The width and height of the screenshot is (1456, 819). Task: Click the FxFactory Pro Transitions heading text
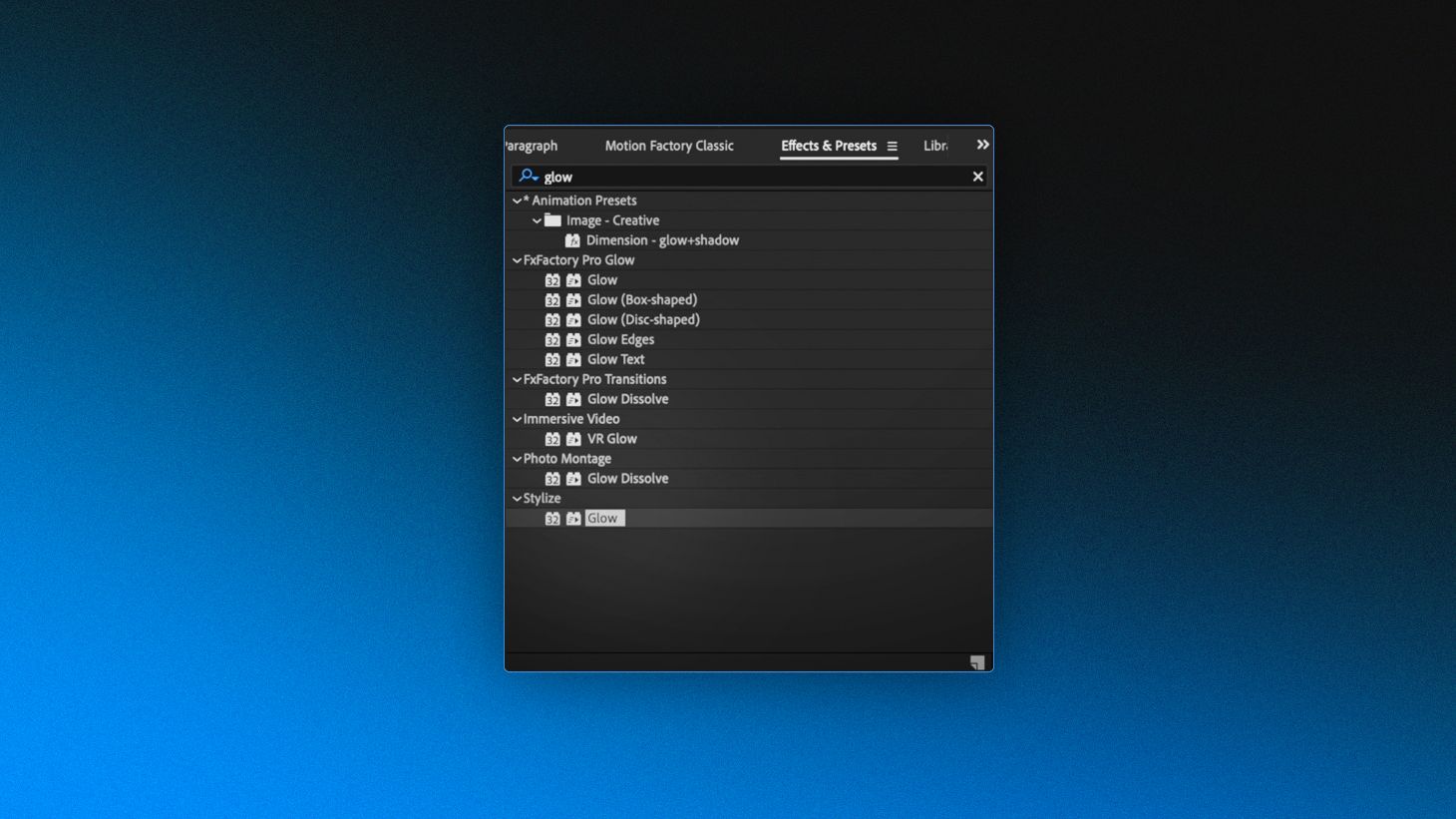coord(594,379)
